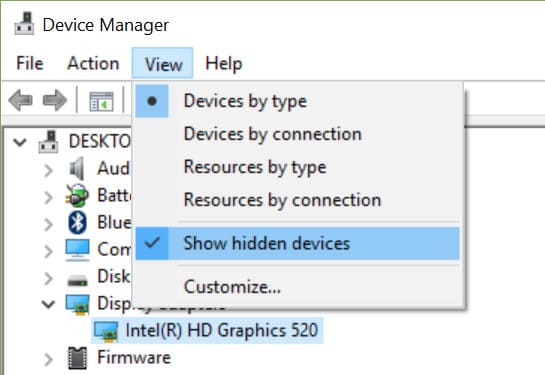Click the Disk drives icon
The width and height of the screenshot is (545, 375).
(x=77, y=280)
